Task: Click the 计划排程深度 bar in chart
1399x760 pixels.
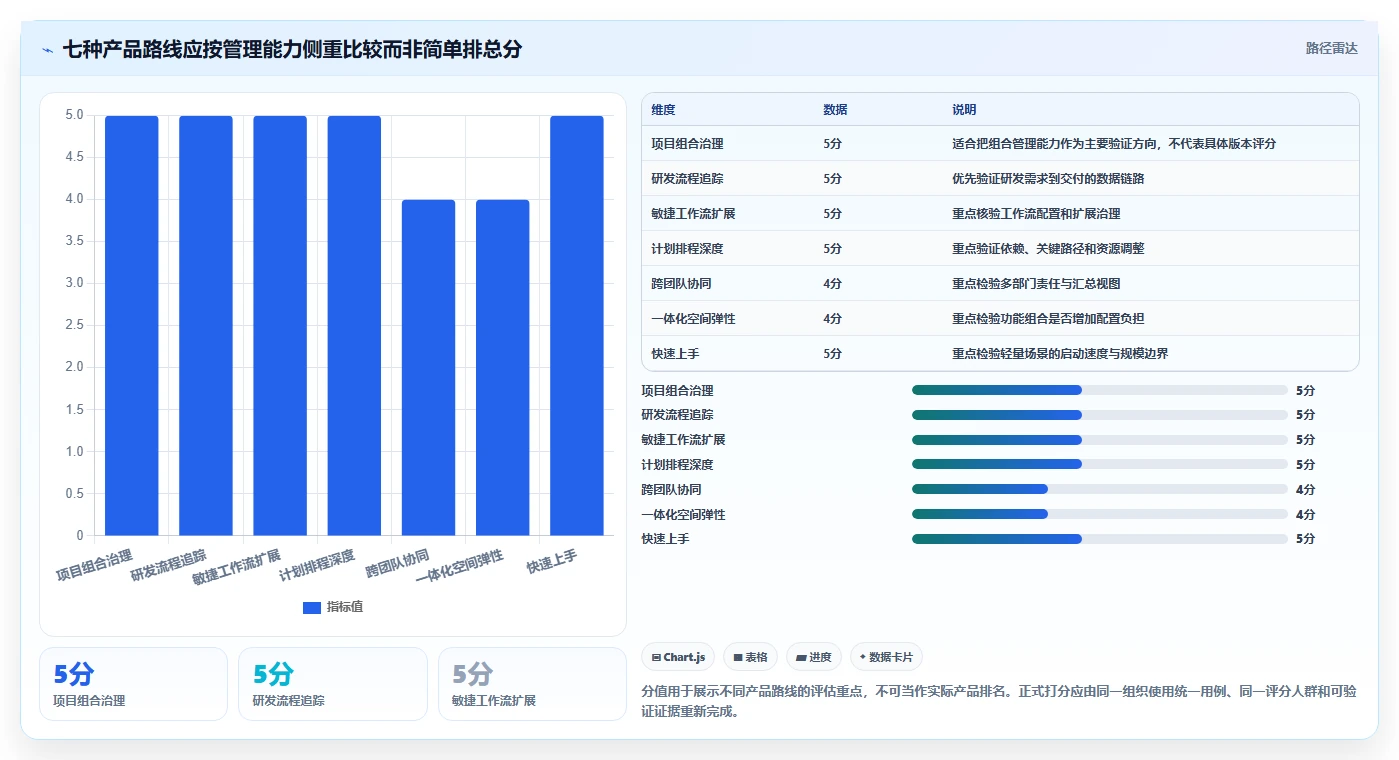Action: pos(354,325)
